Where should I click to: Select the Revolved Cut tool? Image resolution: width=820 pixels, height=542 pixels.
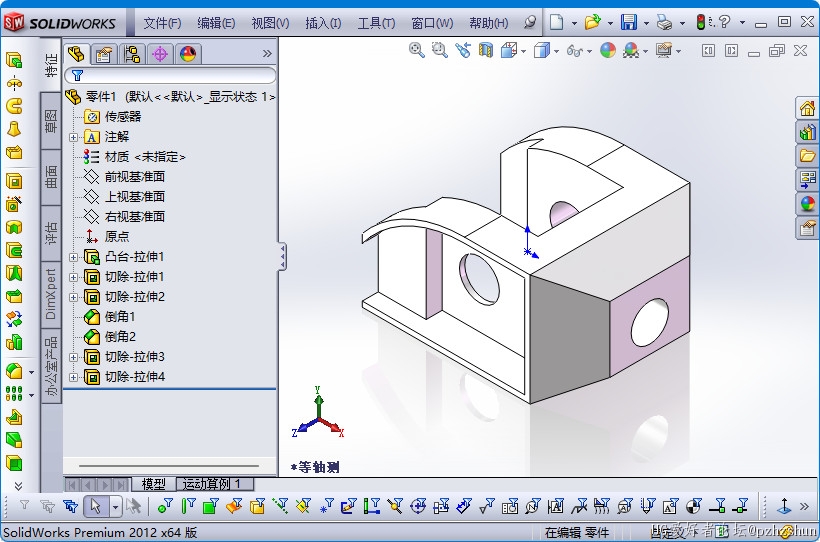tap(14, 227)
